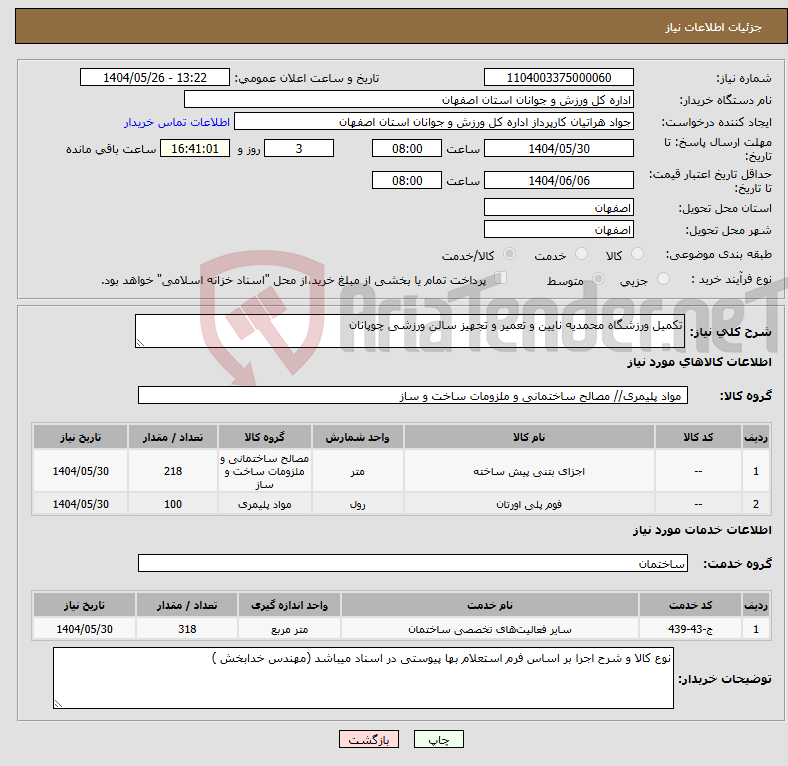Click the goods table گروه کالا column header
Screen dimensions: 788x766
[x=264, y=437]
